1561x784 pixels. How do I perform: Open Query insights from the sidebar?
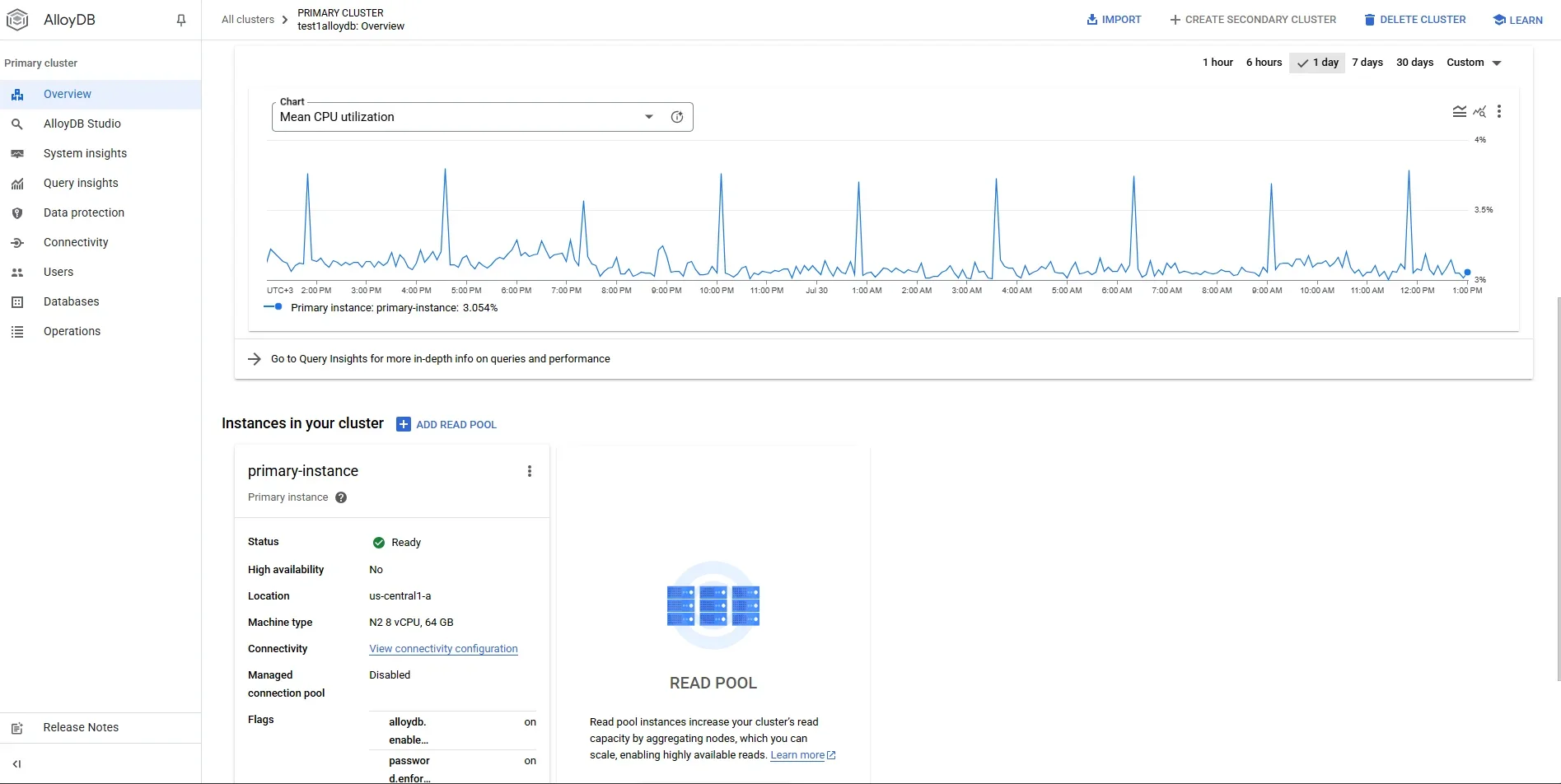tap(78, 183)
